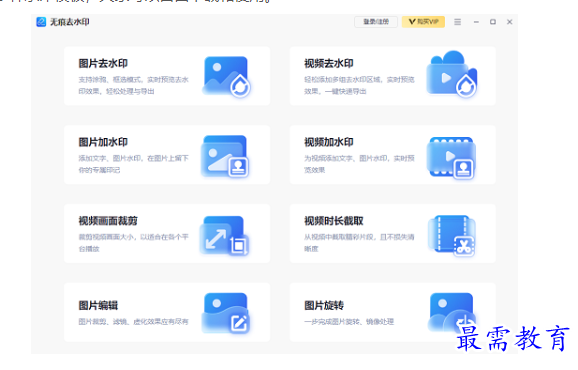Choose the 视频画面裁剪 title text

click(108, 221)
